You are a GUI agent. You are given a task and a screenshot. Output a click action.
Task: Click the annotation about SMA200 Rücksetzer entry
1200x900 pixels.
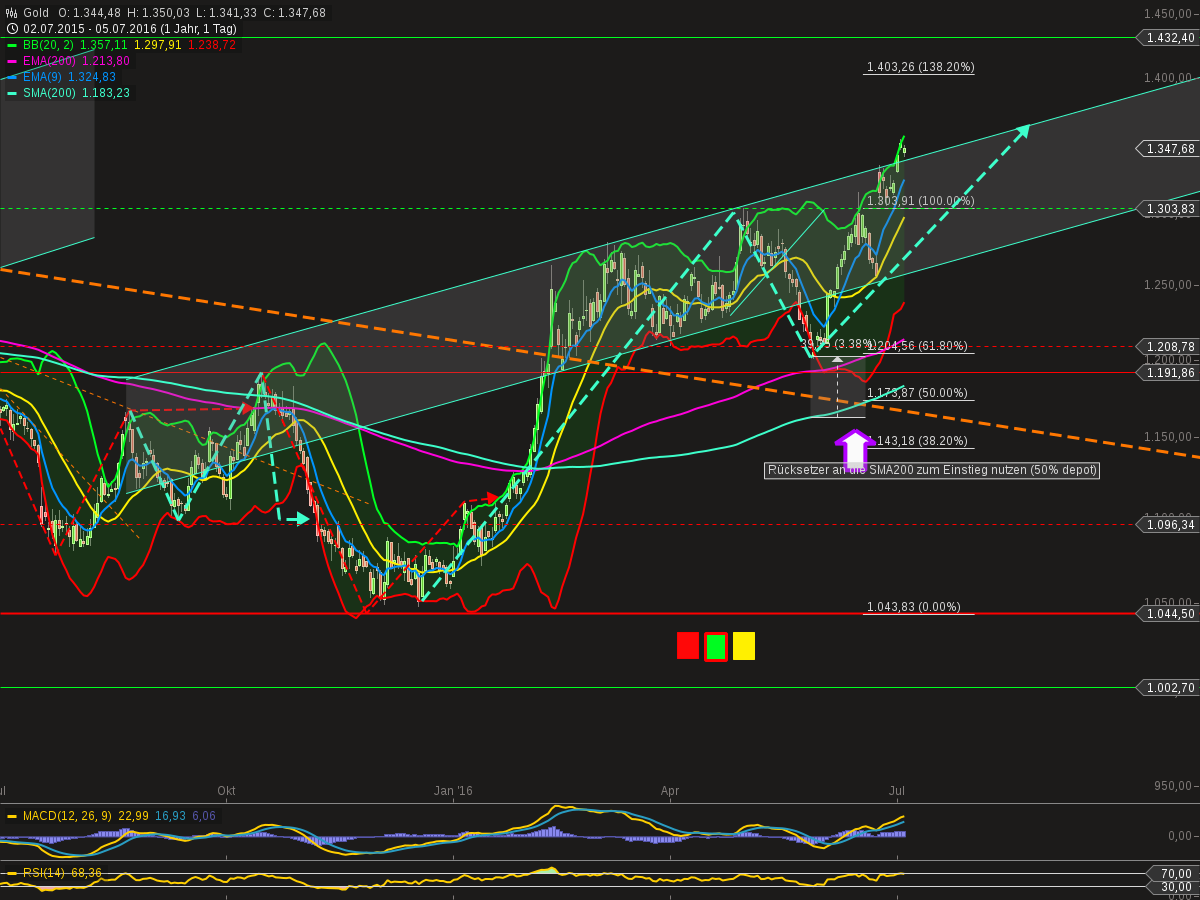pyautogui.click(x=931, y=470)
